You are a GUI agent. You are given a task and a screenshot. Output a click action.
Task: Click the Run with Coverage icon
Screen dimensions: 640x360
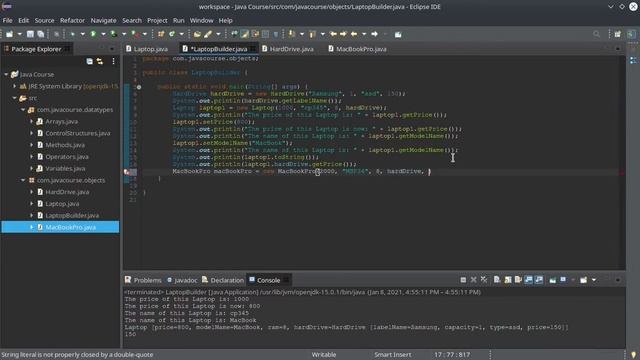[114, 34]
